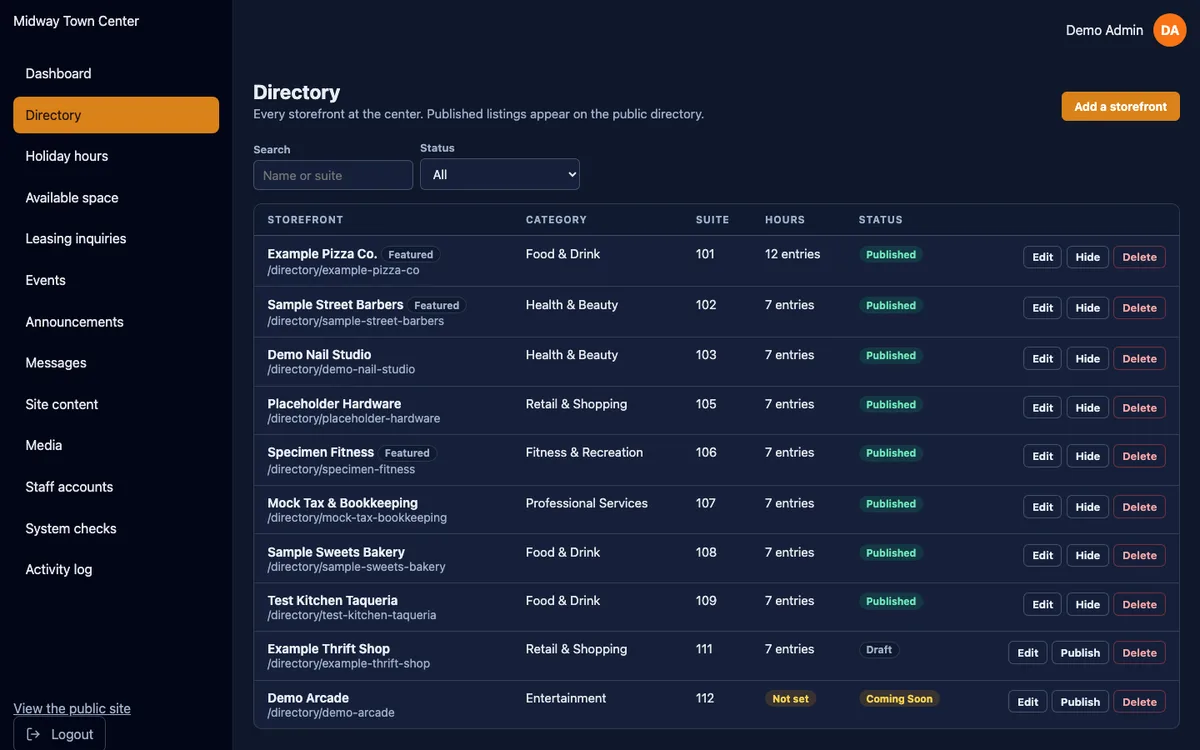The image size is (1200, 750).
Task: View the Activity log
Action: coord(116,570)
